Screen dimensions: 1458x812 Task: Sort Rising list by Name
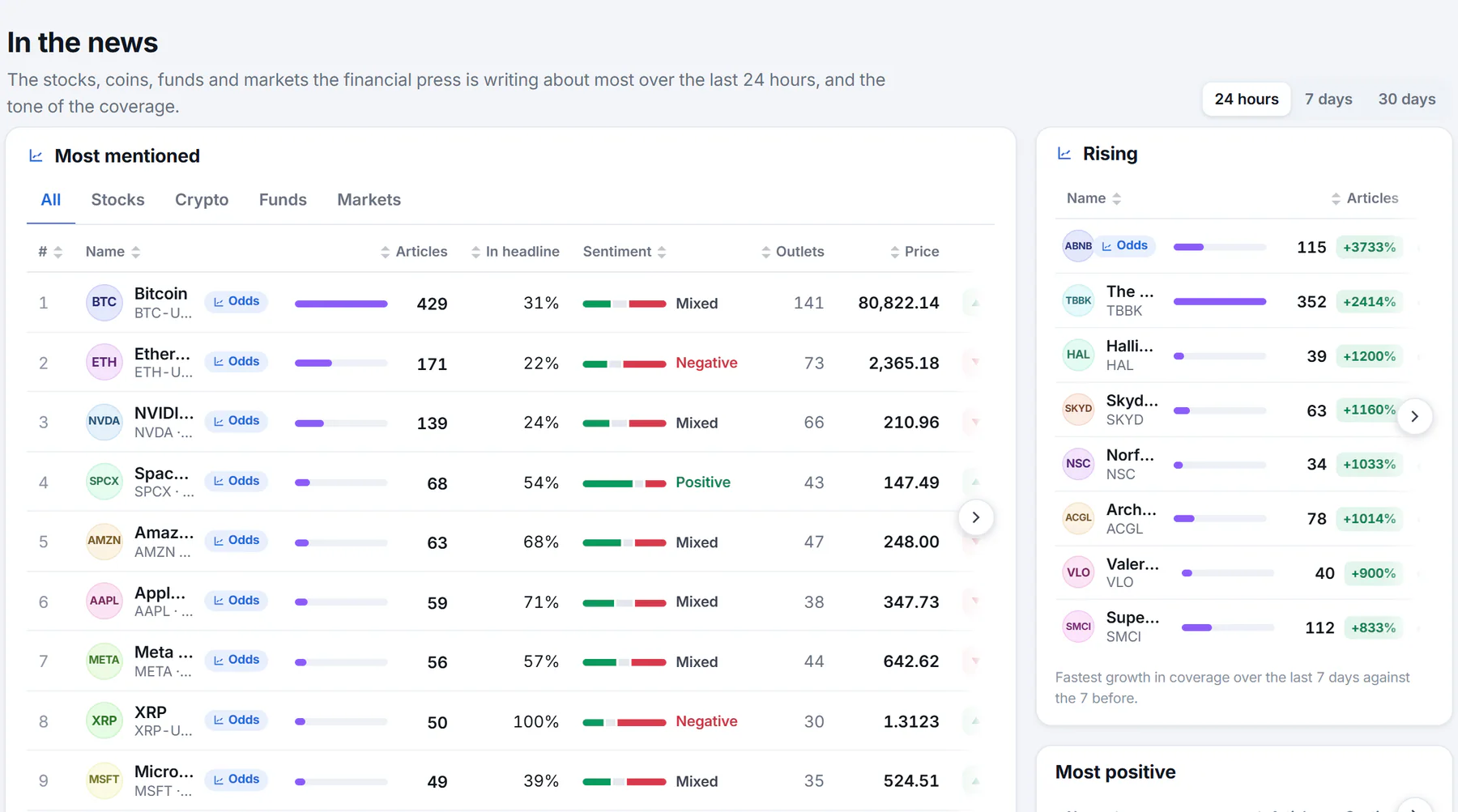point(1094,198)
